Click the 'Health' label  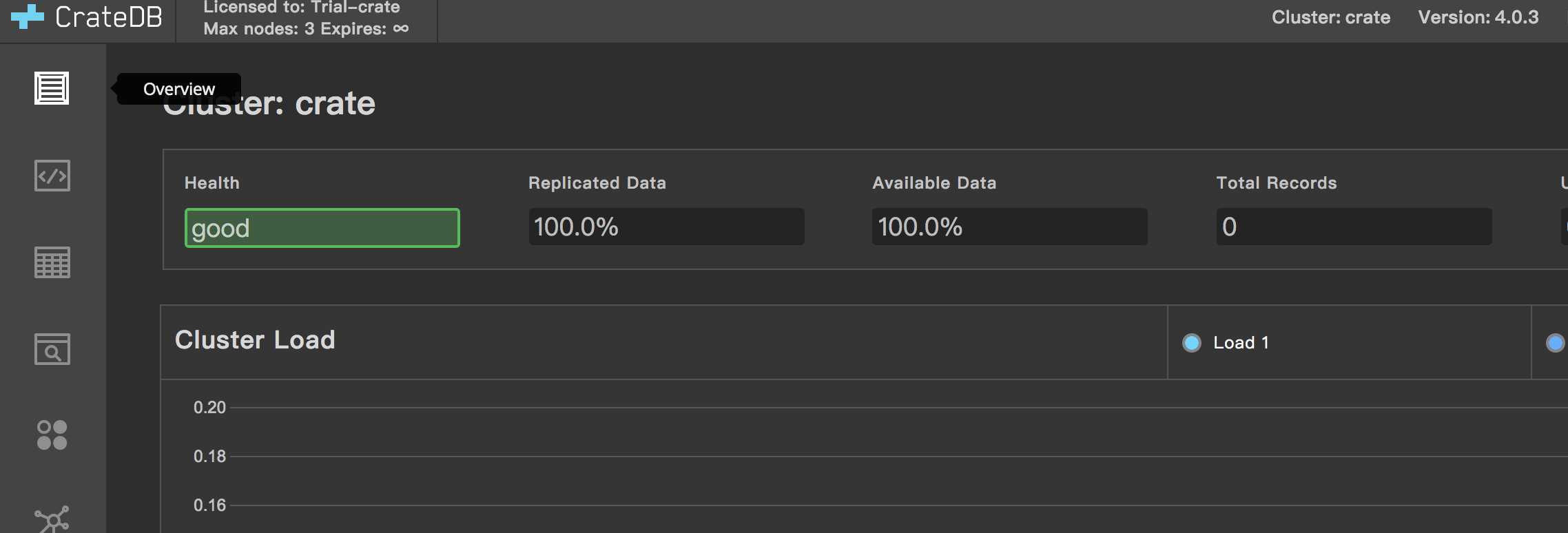pos(212,183)
